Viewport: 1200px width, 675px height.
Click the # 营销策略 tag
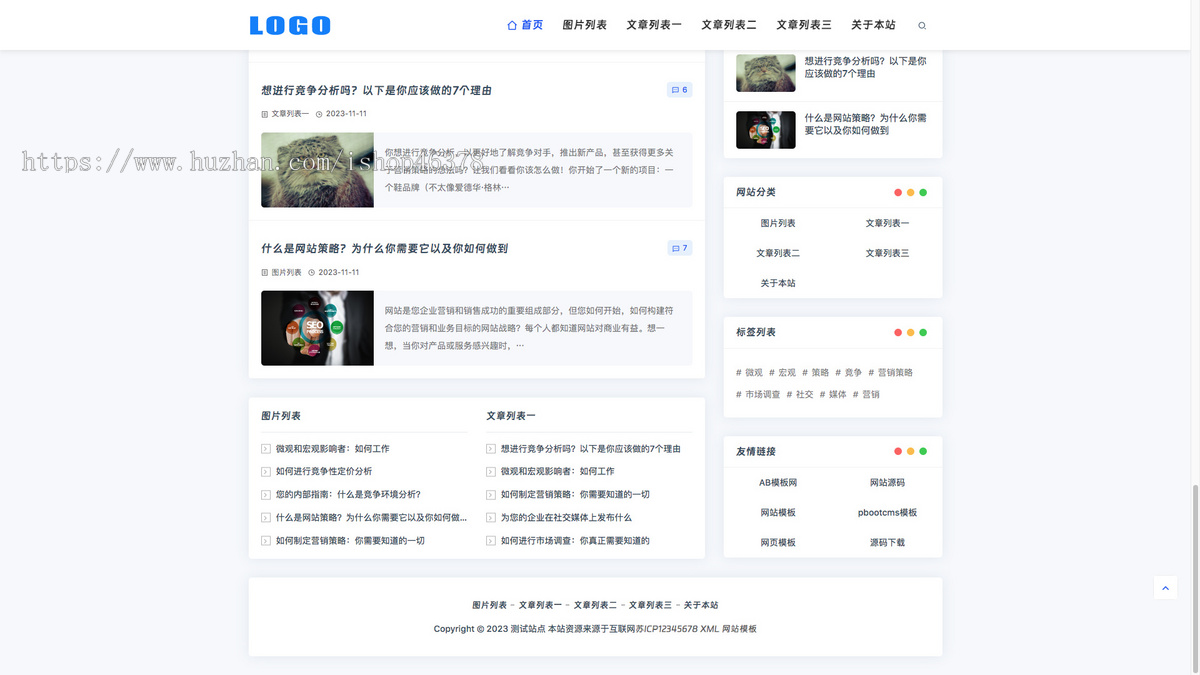(x=891, y=373)
